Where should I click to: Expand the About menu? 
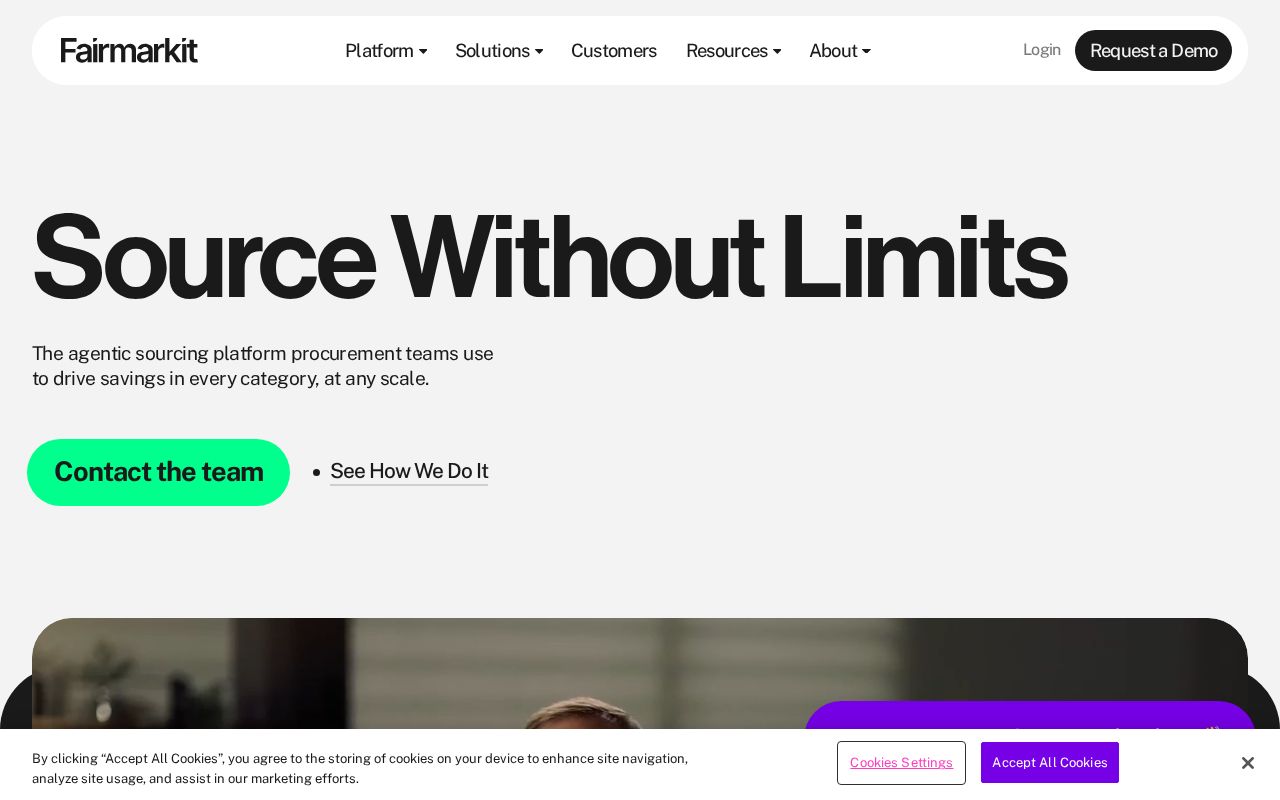840,50
